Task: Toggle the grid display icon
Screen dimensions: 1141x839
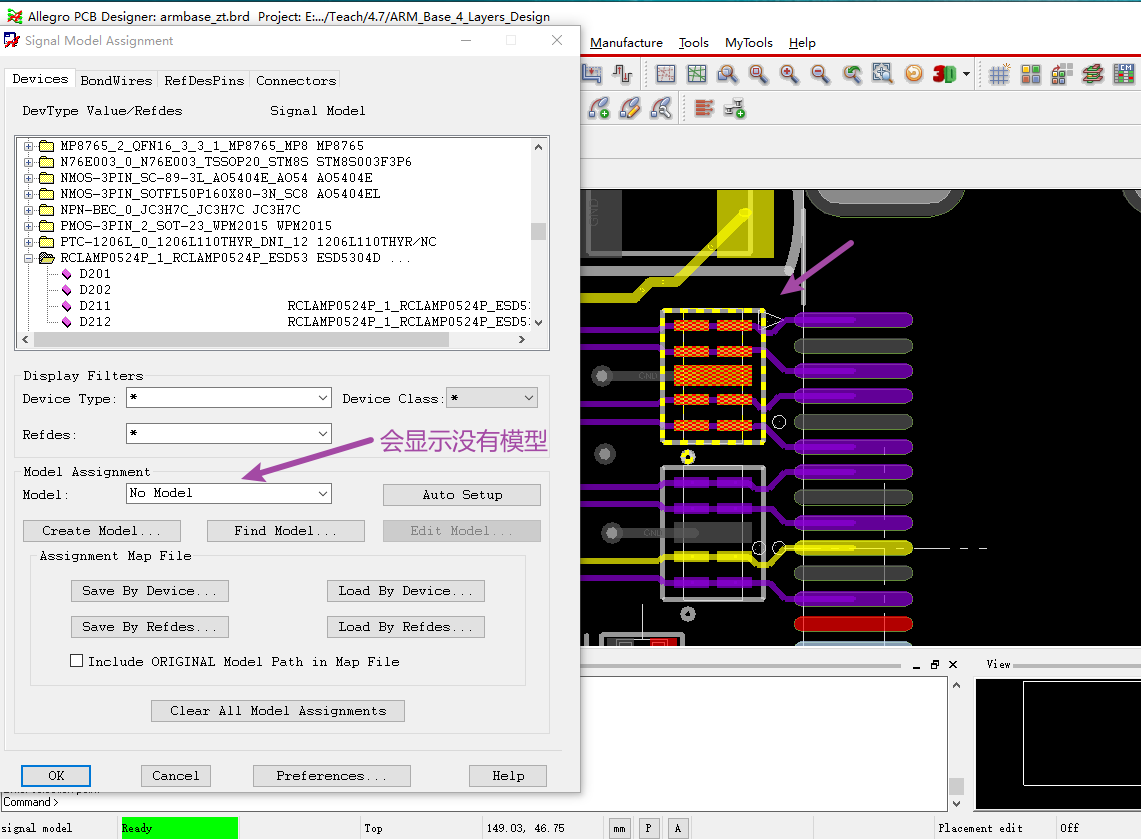Action: pyautogui.click(x=999, y=73)
